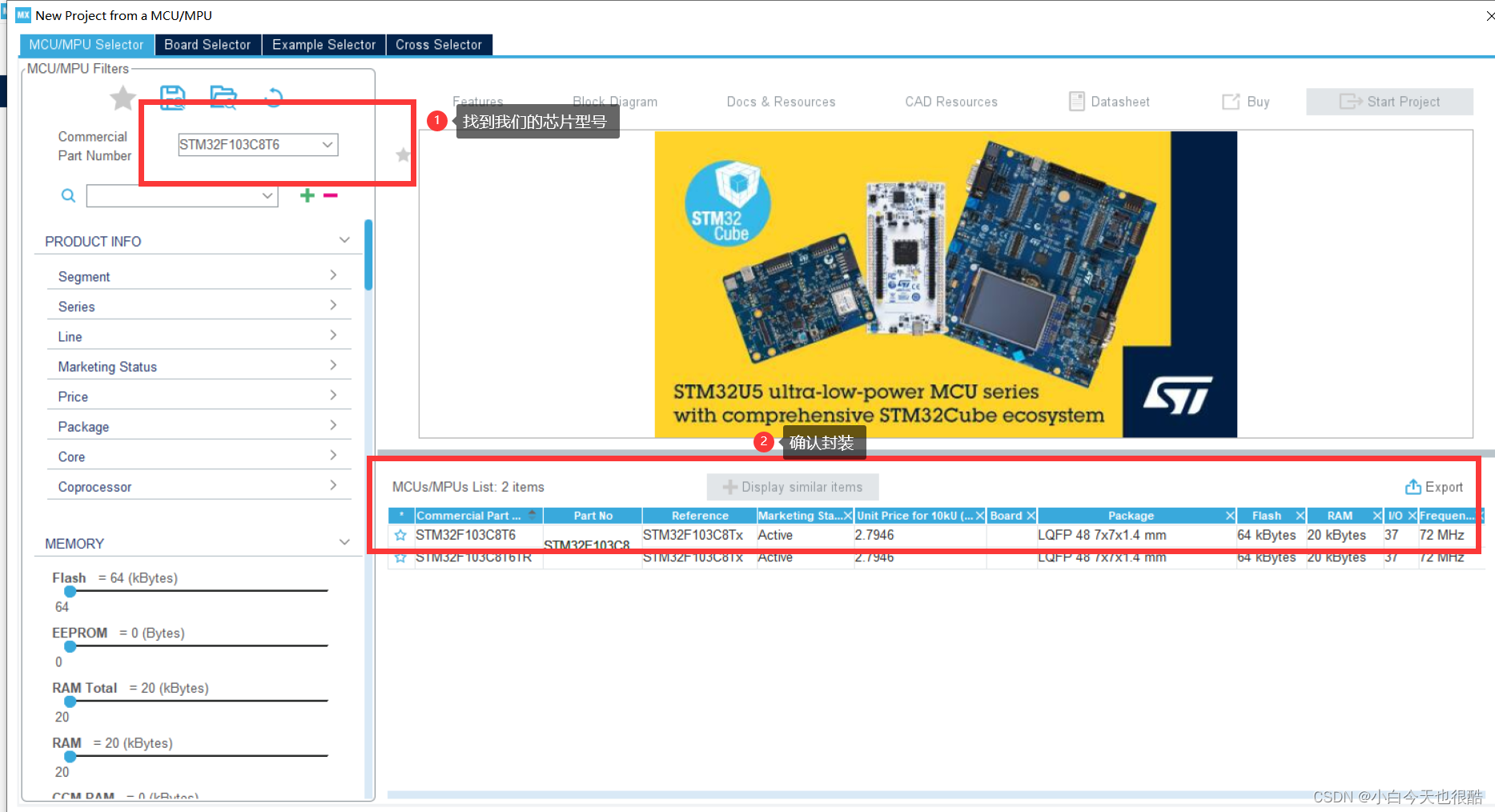The width and height of the screenshot is (1495, 812).
Task: Click Display similar items
Action: pos(792,486)
